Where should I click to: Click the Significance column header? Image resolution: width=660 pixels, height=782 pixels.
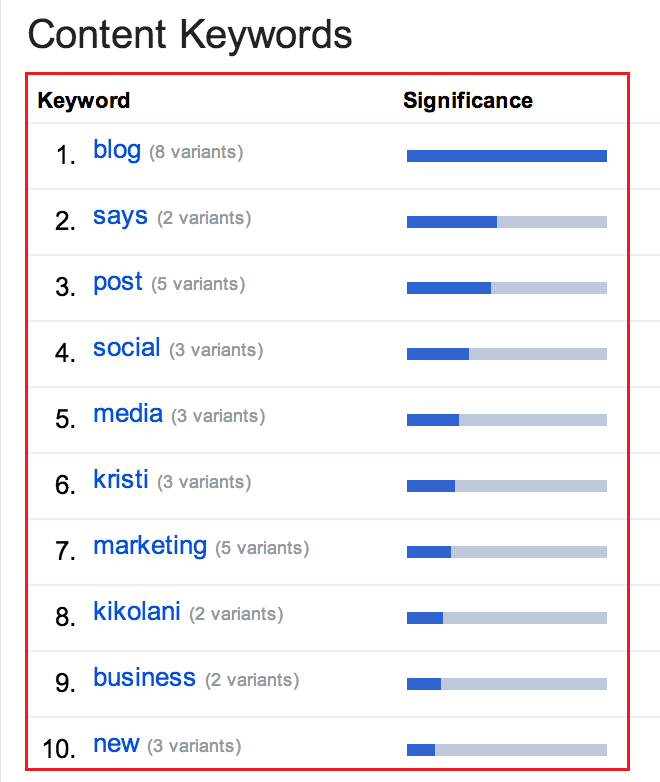(x=468, y=101)
